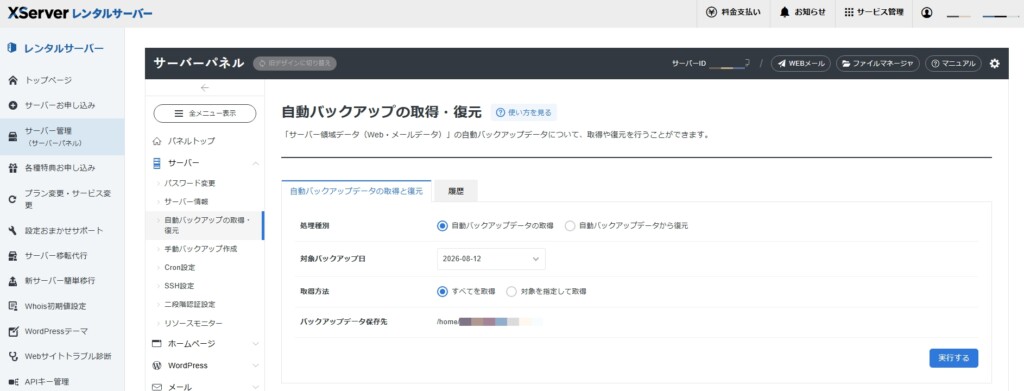This screenshot has width=1024, height=391.
Task: Switch to 自動バックアップデータの取得と復元 tab
Action: pyautogui.click(x=356, y=191)
